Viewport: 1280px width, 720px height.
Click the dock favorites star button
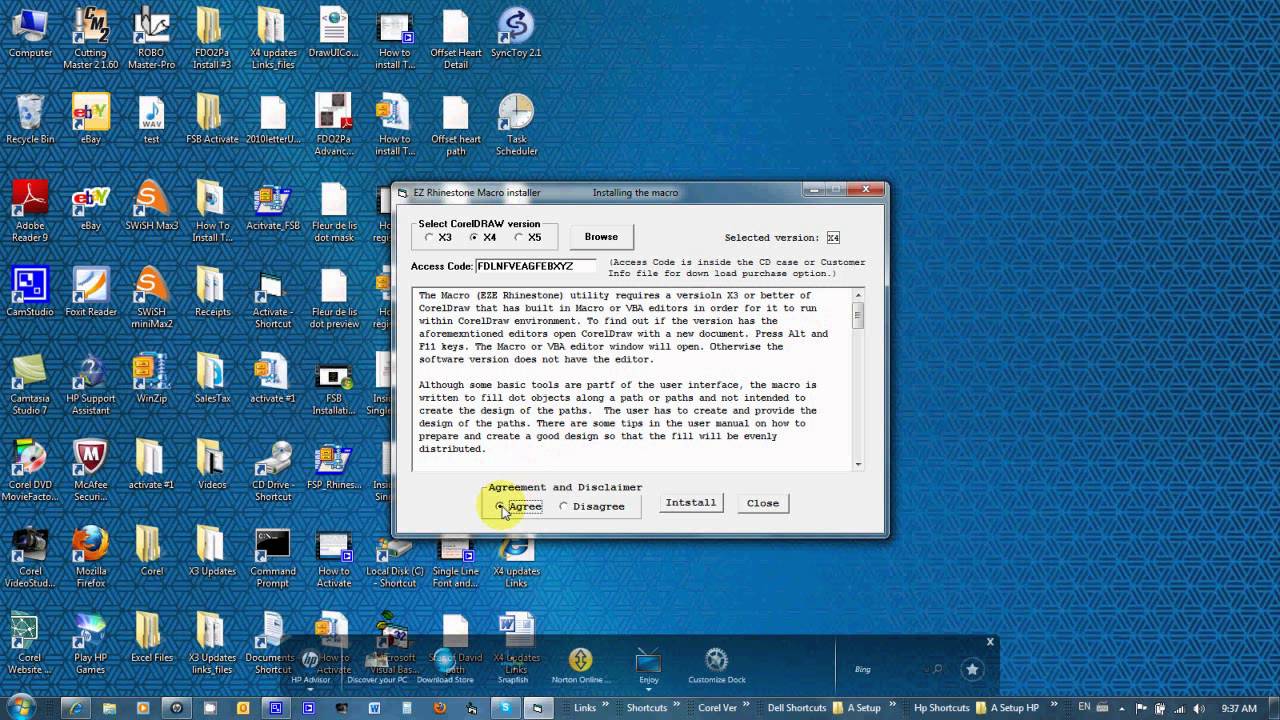972,669
